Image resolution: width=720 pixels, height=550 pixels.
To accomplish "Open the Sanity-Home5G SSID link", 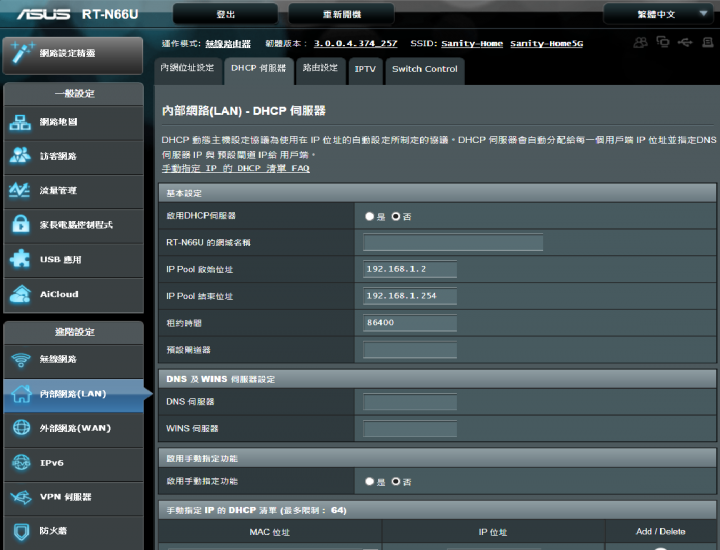I will (x=546, y=43).
